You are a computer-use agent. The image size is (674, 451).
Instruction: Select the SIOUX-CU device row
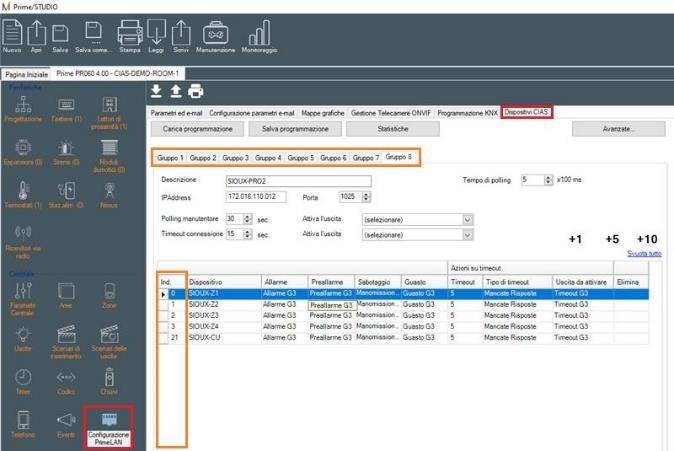[x=403, y=338]
